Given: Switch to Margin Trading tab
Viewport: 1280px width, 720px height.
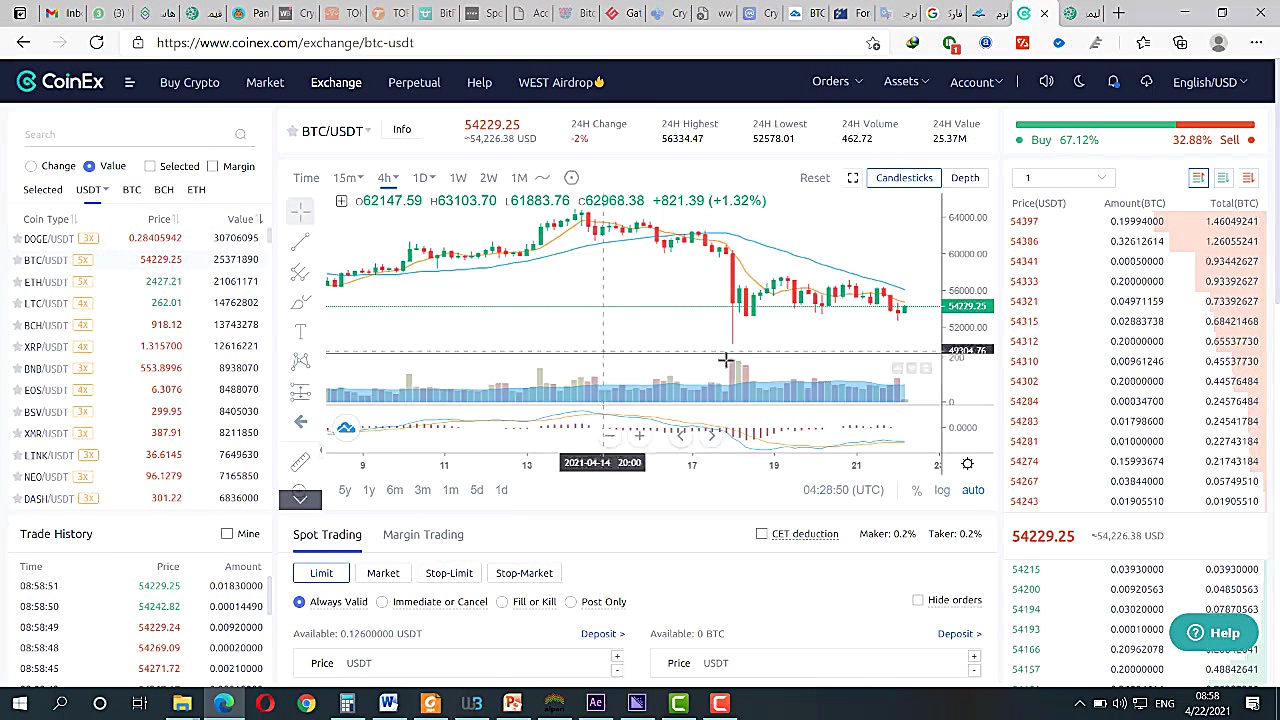Looking at the screenshot, I should (x=423, y=534).
